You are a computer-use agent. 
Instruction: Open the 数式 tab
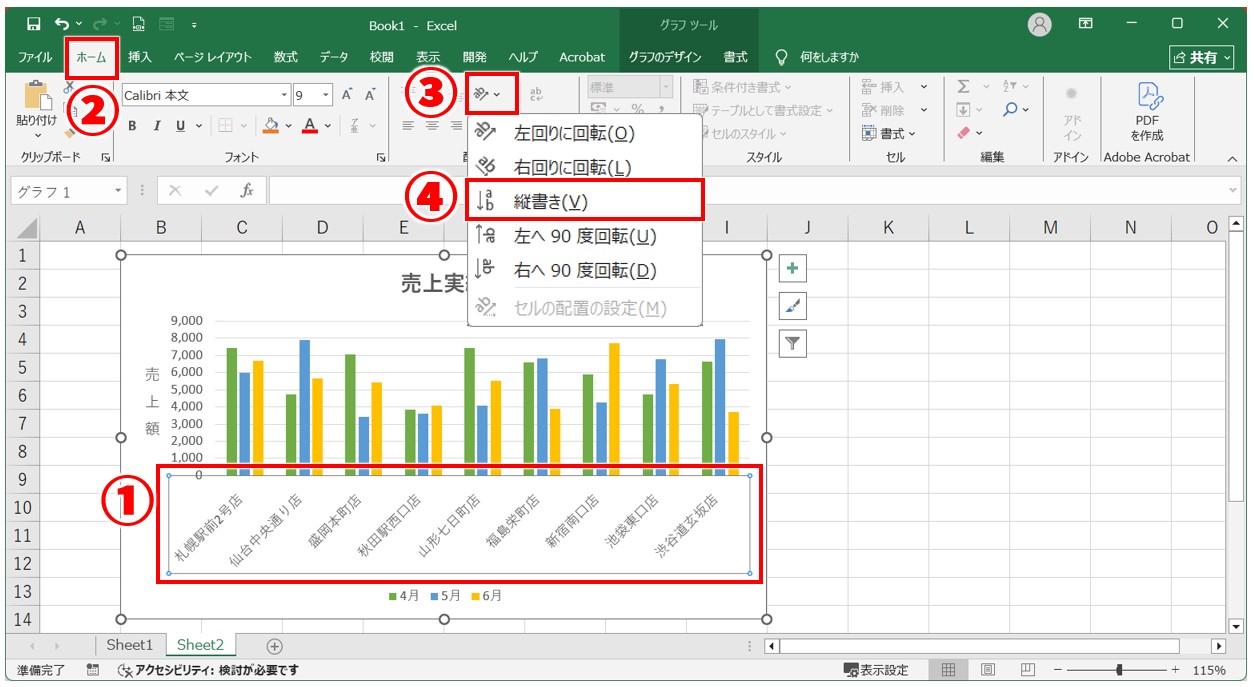pyautogui.click(x=286, y=57)
